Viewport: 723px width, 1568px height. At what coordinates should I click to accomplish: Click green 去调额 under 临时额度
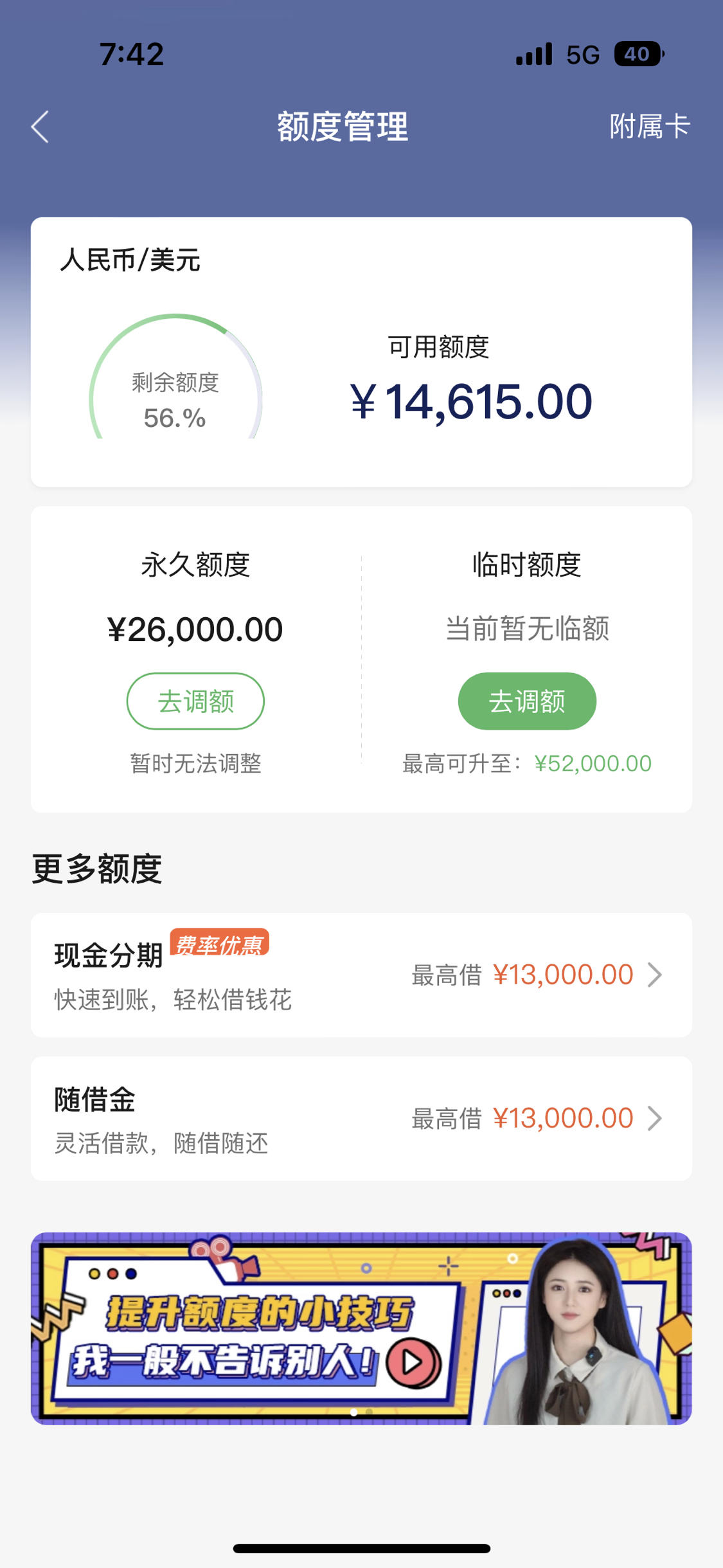coord(527,701)
